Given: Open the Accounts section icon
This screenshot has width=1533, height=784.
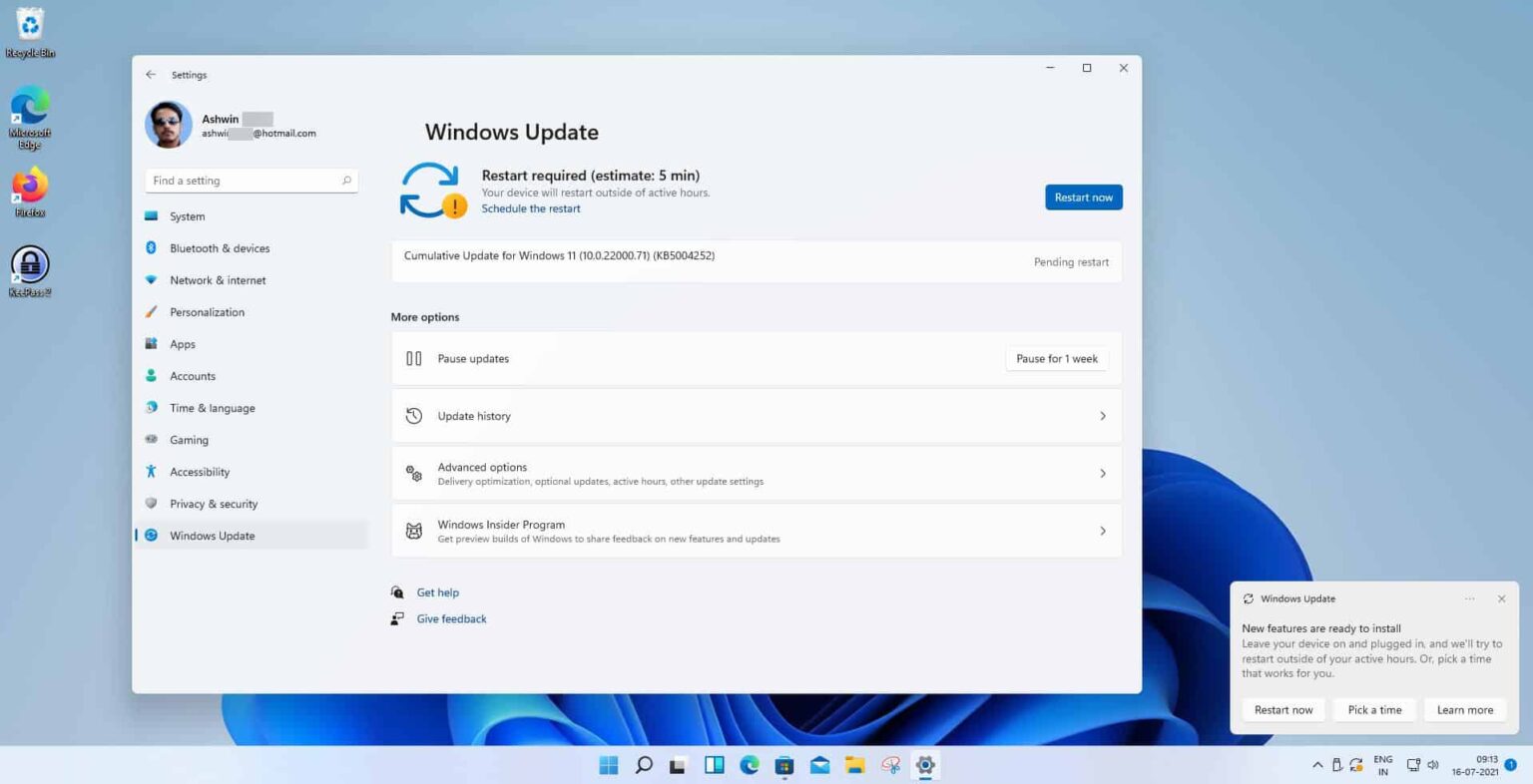Looking at the screenshot, I should pos(151,376).
